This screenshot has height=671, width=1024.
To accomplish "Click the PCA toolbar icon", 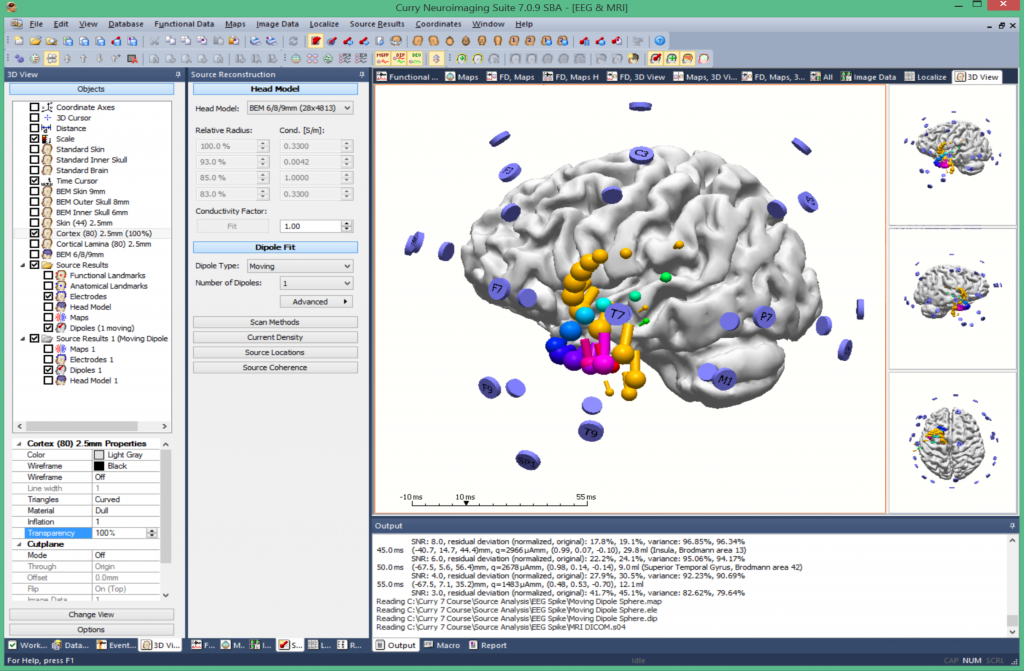I will click(x=345, y=58).
